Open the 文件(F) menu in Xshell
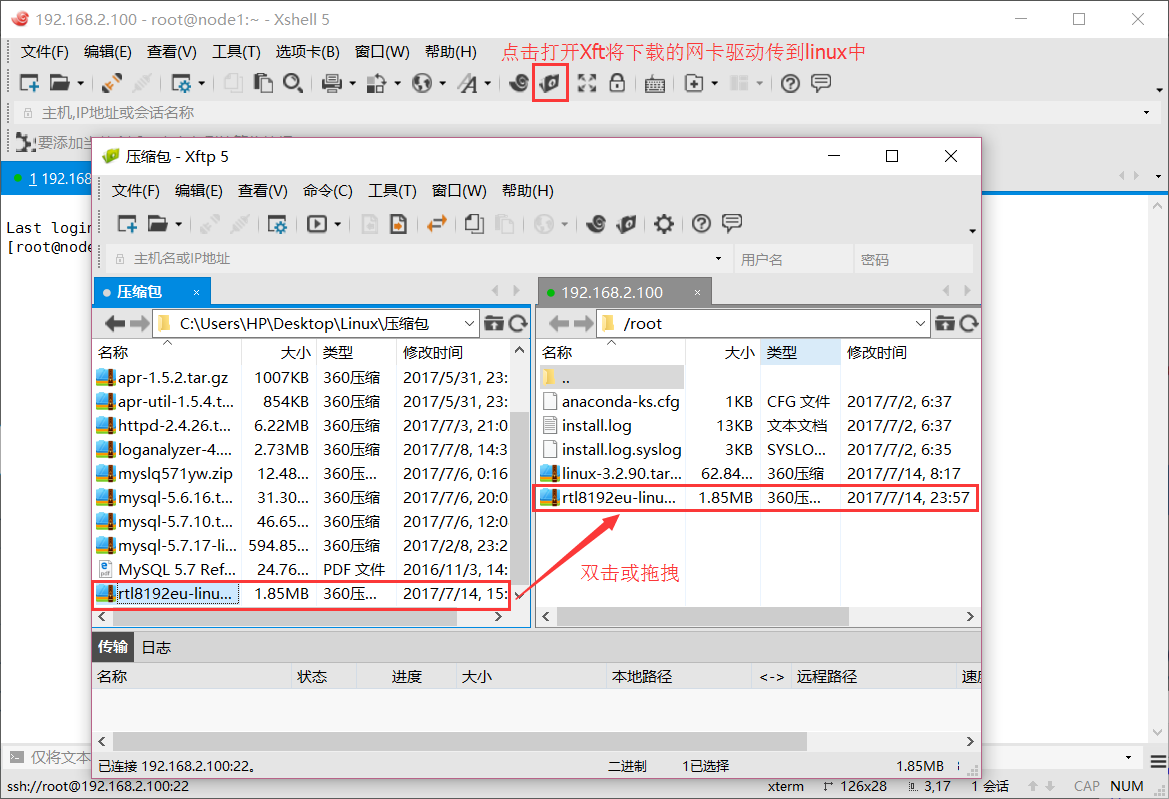The width and height of the screenshot is (1169, 799). pyautogui.click(x=45, y=51)
